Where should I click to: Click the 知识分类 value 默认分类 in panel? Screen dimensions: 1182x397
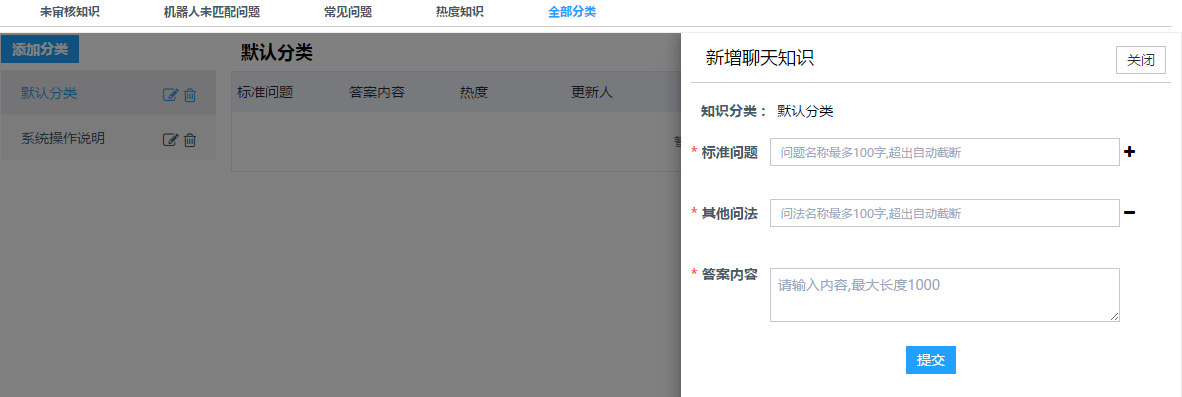tap(805, 111)
